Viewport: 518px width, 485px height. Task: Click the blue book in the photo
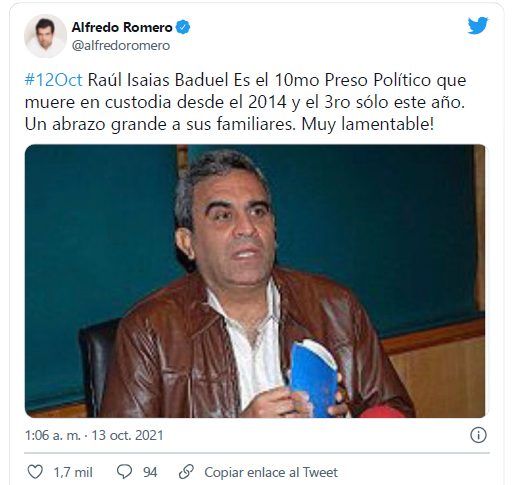point(314,377)
